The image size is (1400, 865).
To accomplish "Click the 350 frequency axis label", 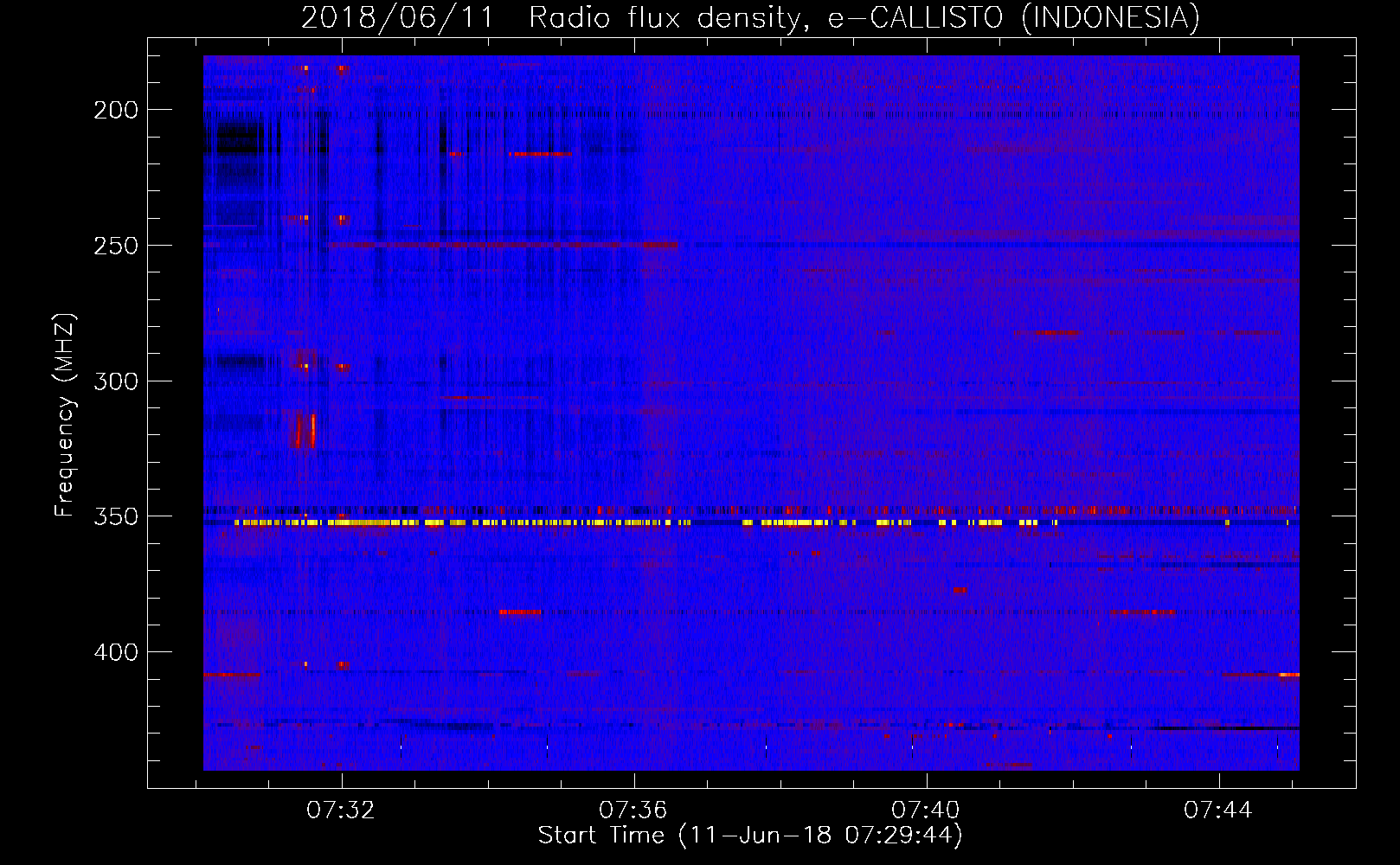I will (116, 516).
